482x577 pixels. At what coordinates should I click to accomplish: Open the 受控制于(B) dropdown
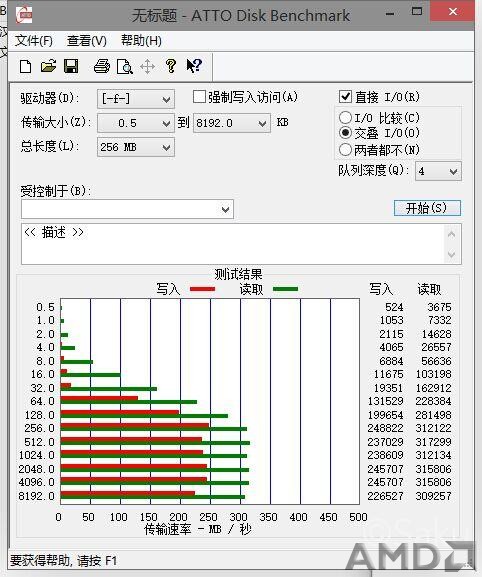click(127, 209)
